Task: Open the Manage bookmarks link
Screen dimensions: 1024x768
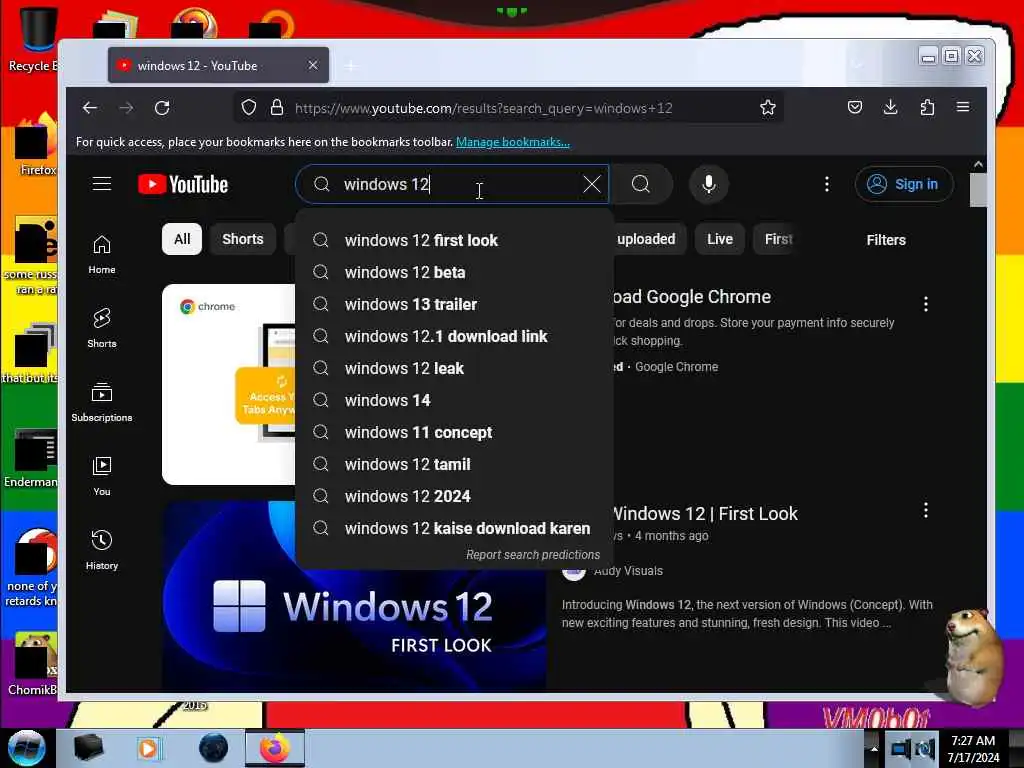Action: pos(513,142)
